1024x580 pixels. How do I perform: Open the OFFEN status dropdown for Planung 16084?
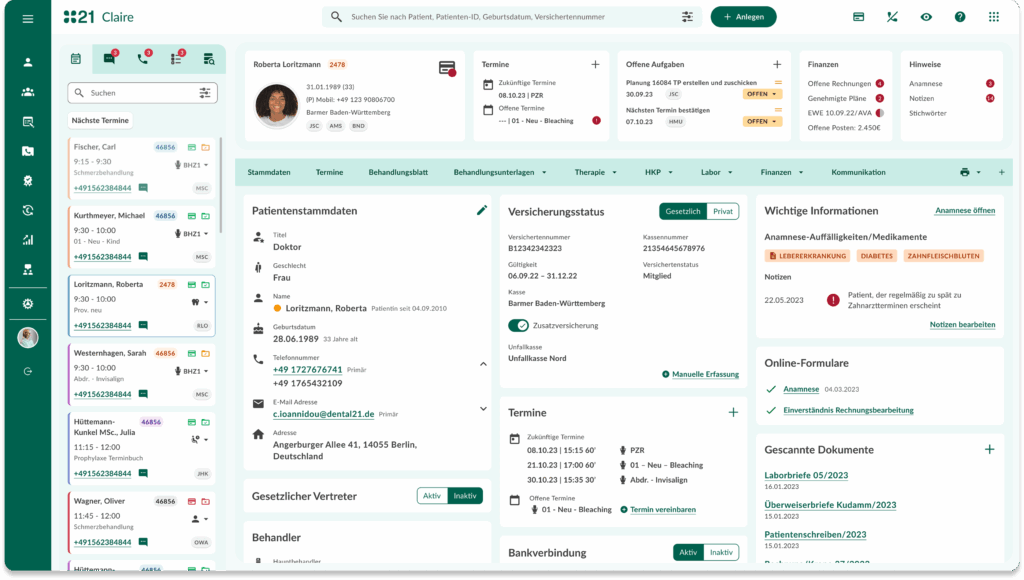click(762, 94)
